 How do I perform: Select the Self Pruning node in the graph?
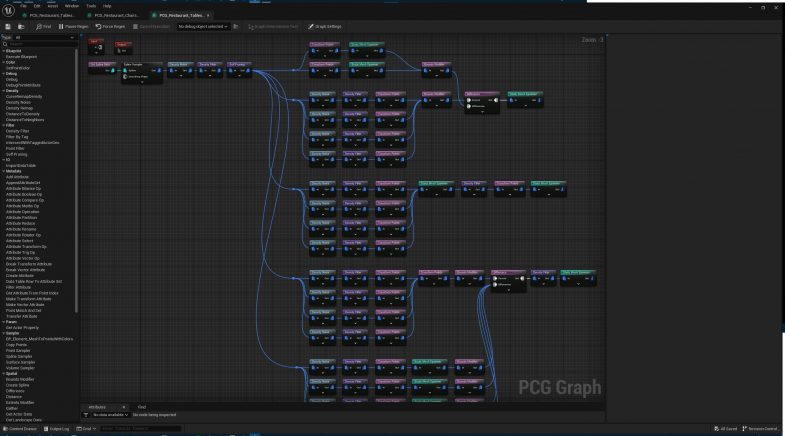239,69
